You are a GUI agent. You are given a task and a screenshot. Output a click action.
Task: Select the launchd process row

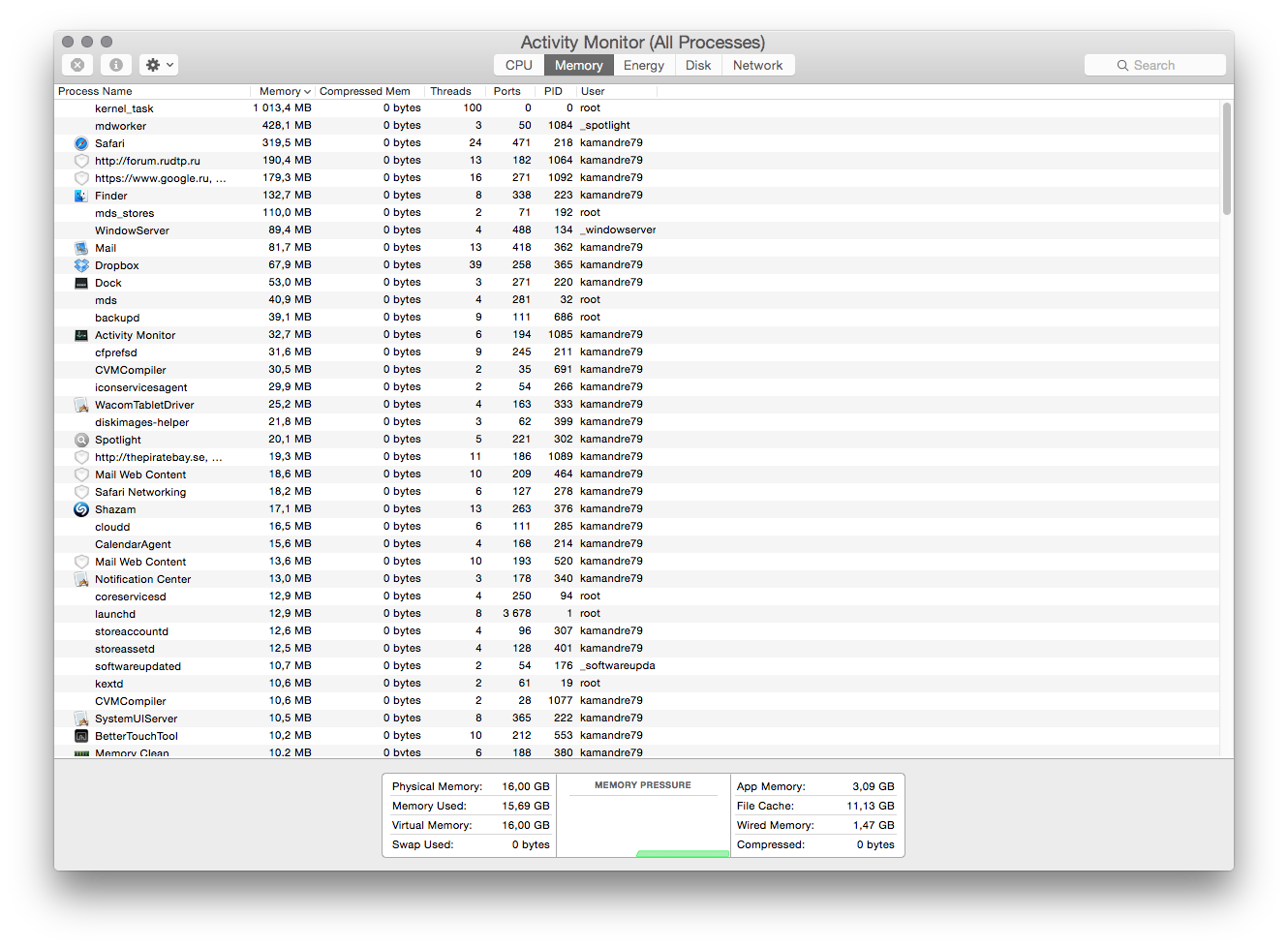point(637,614)
